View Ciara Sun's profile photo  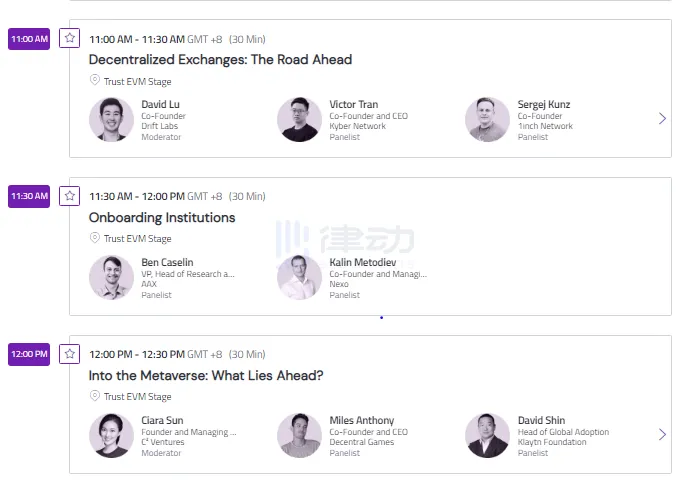(111, 435)
